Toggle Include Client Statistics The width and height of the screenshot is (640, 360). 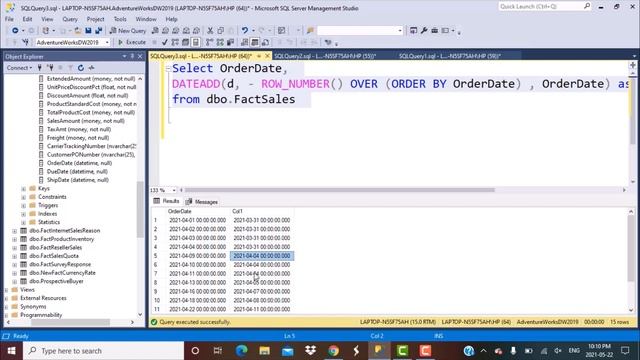point(230,42)
